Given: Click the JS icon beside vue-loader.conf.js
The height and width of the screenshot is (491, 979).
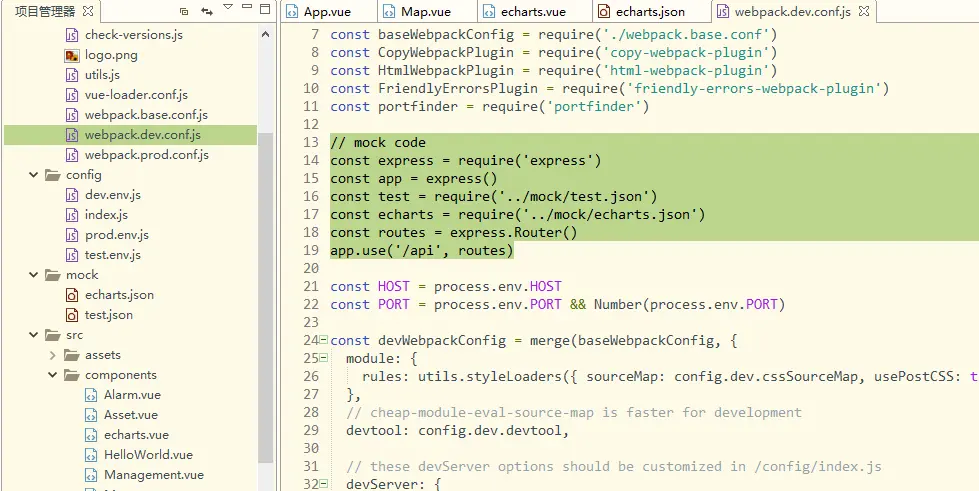Looking at the screenshot, I should click(72, 95).
